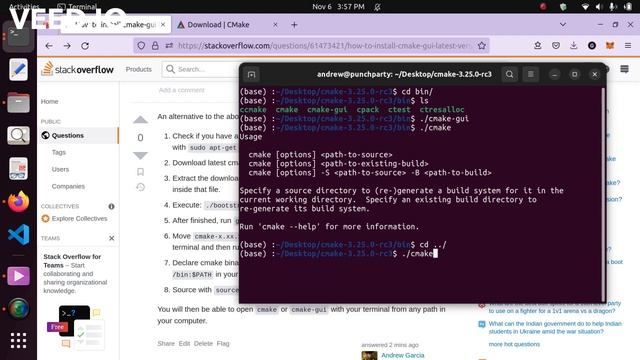Launch Firefox from the dock
The height and width of the screenshot is (360, 640).
(x=18, y=202)
